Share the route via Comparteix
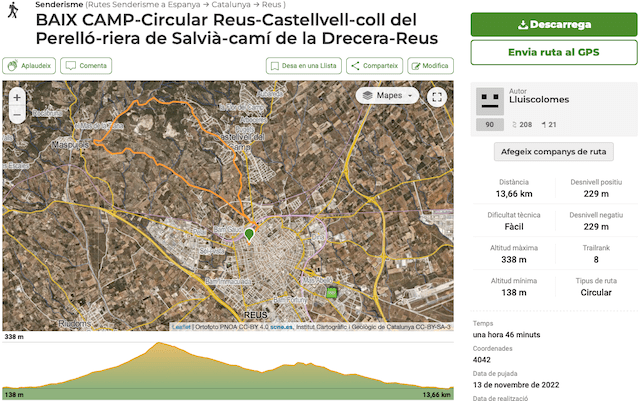The height and width of the screenshot is (401, 640). [374, 66]
